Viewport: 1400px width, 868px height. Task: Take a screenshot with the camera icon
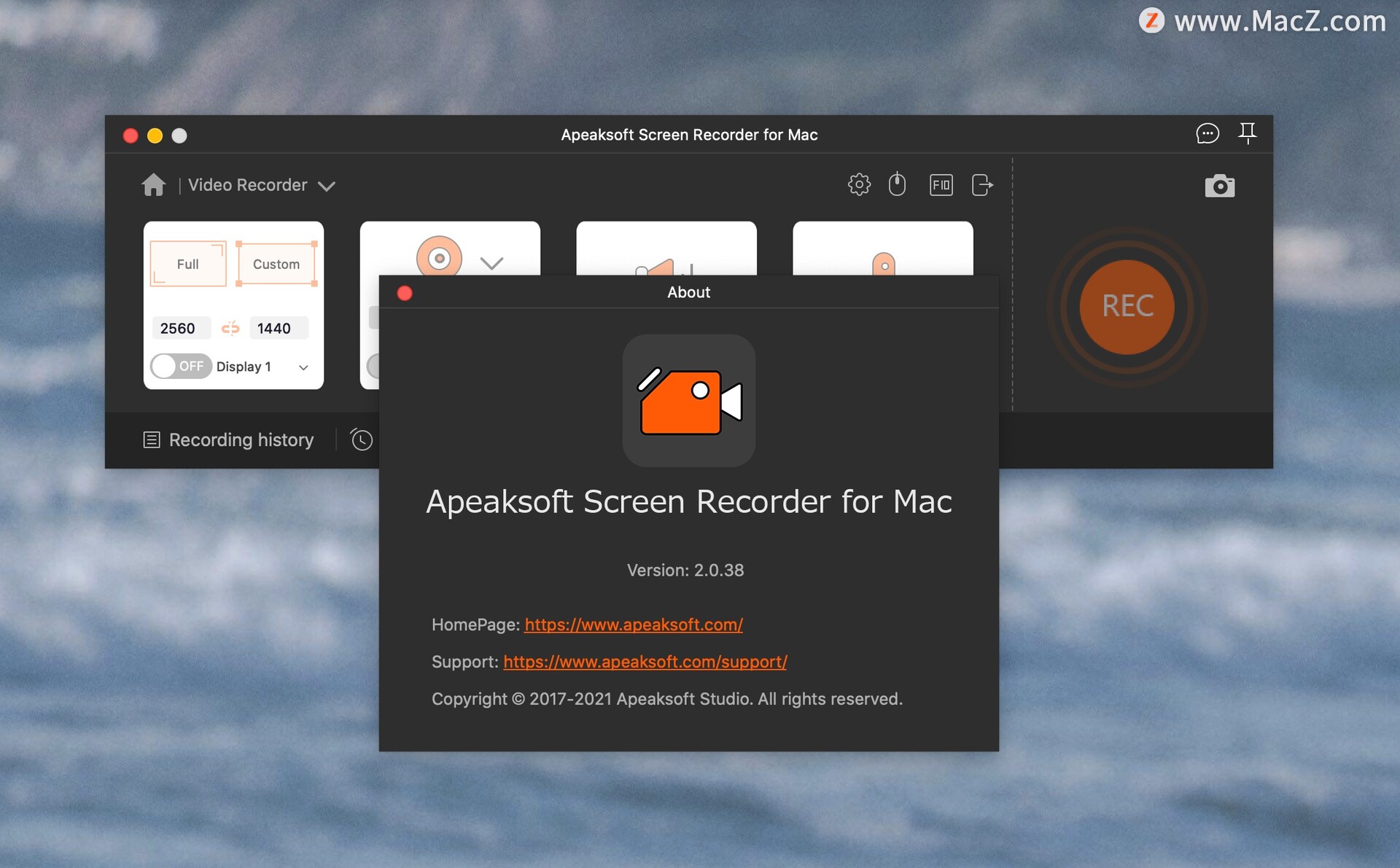[x=1219, y=187]
